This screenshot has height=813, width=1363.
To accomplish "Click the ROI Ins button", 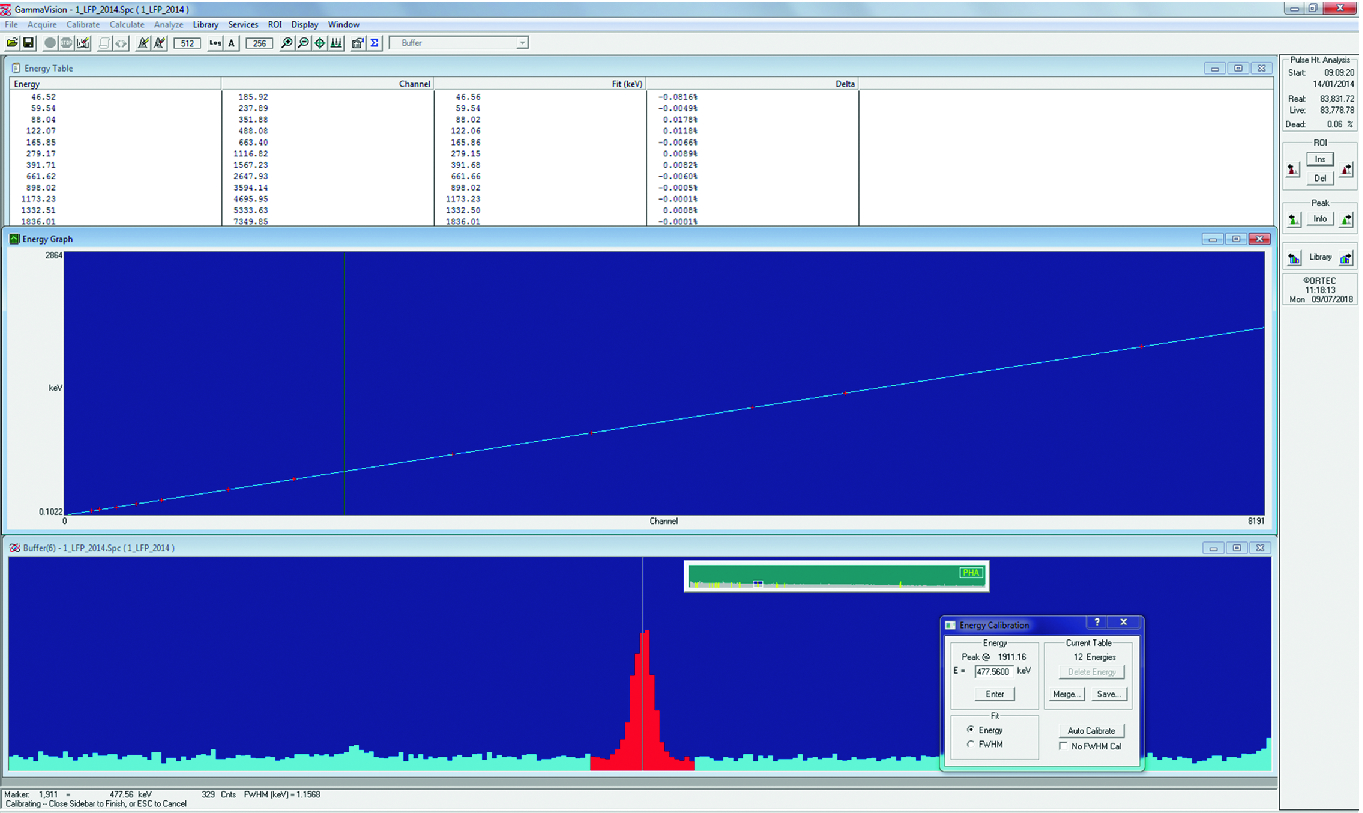I will point(1320,159).
